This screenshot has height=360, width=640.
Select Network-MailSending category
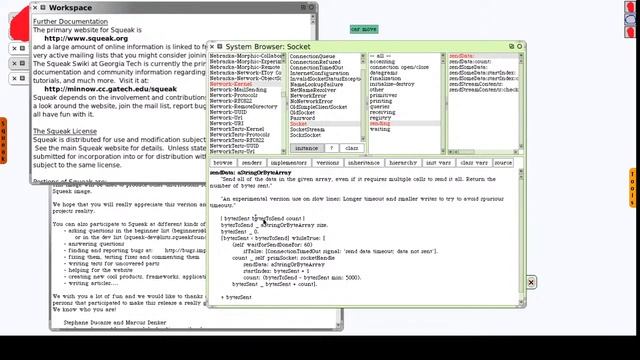246,90
